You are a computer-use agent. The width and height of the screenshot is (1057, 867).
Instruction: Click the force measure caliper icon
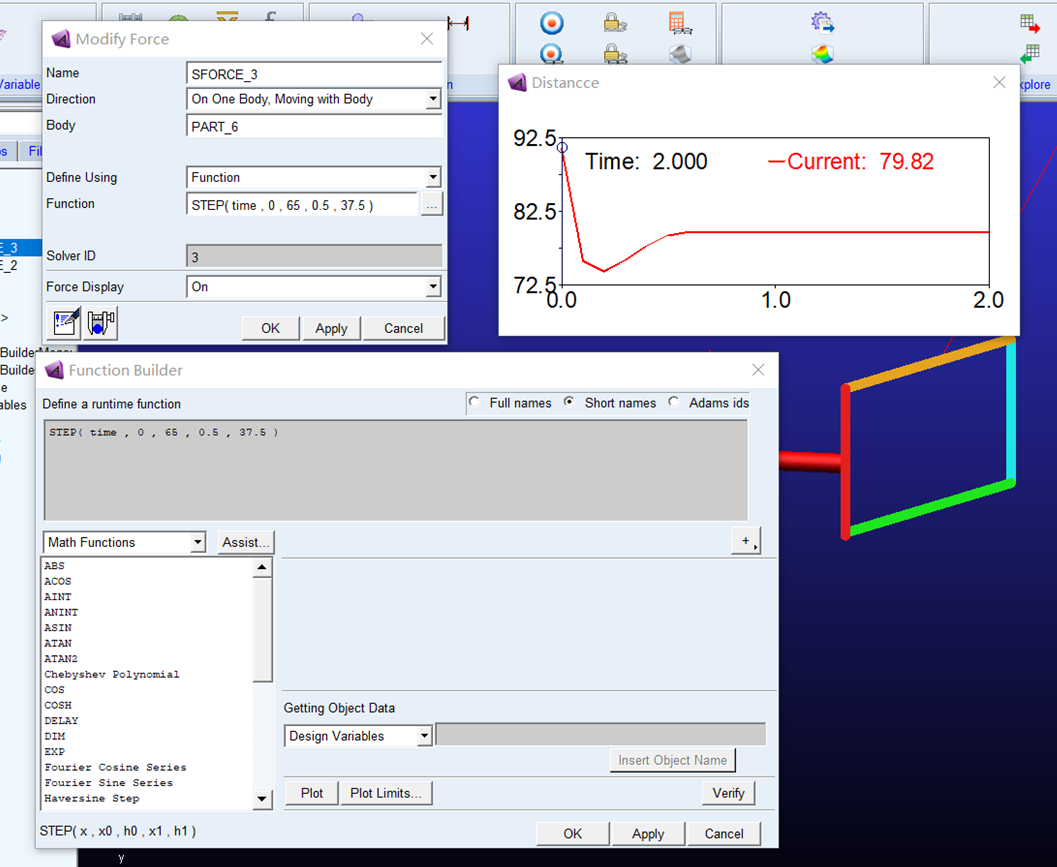tap(101, 322)
